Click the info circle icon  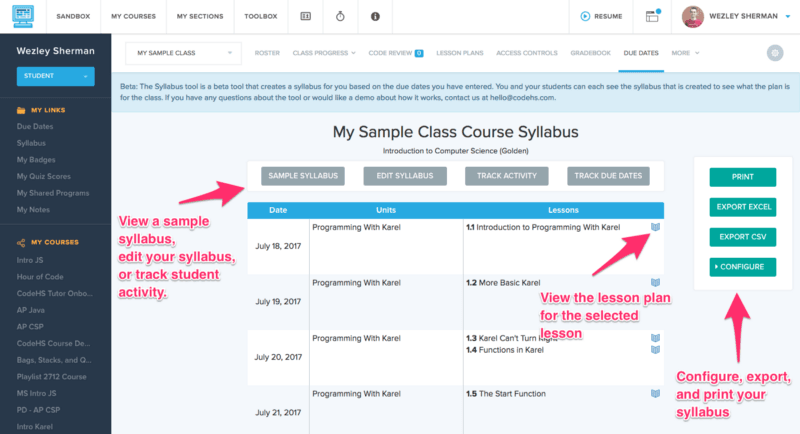pyautogui.click(x=375, y=17)
